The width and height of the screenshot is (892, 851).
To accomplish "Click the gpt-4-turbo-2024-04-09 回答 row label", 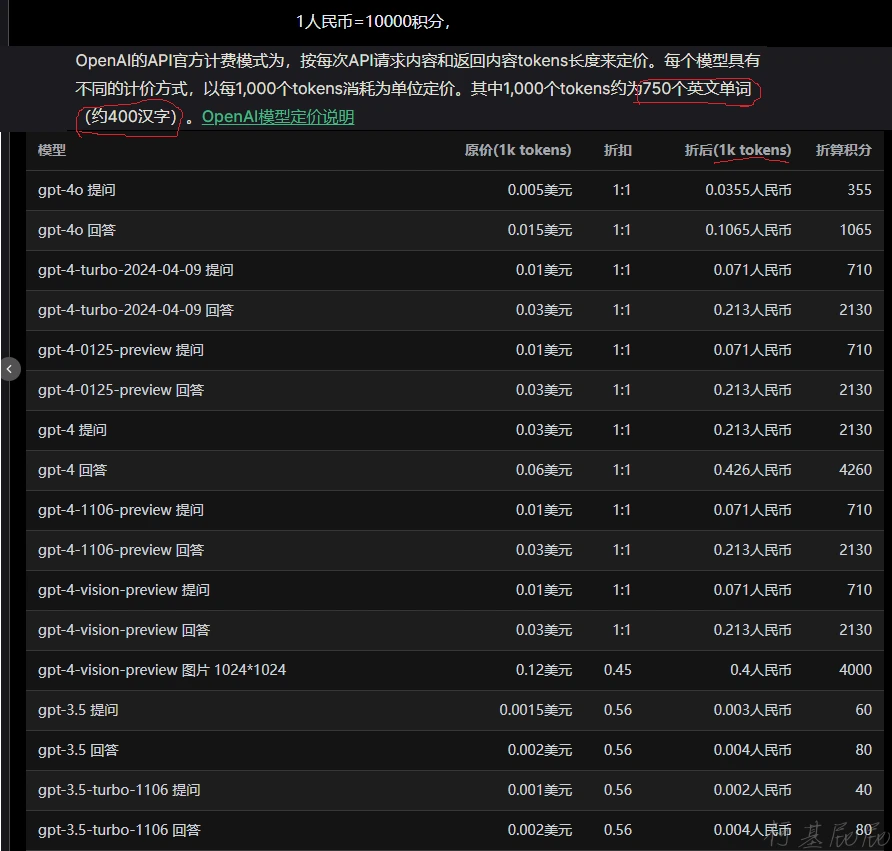I will click(x=135, y=310).
